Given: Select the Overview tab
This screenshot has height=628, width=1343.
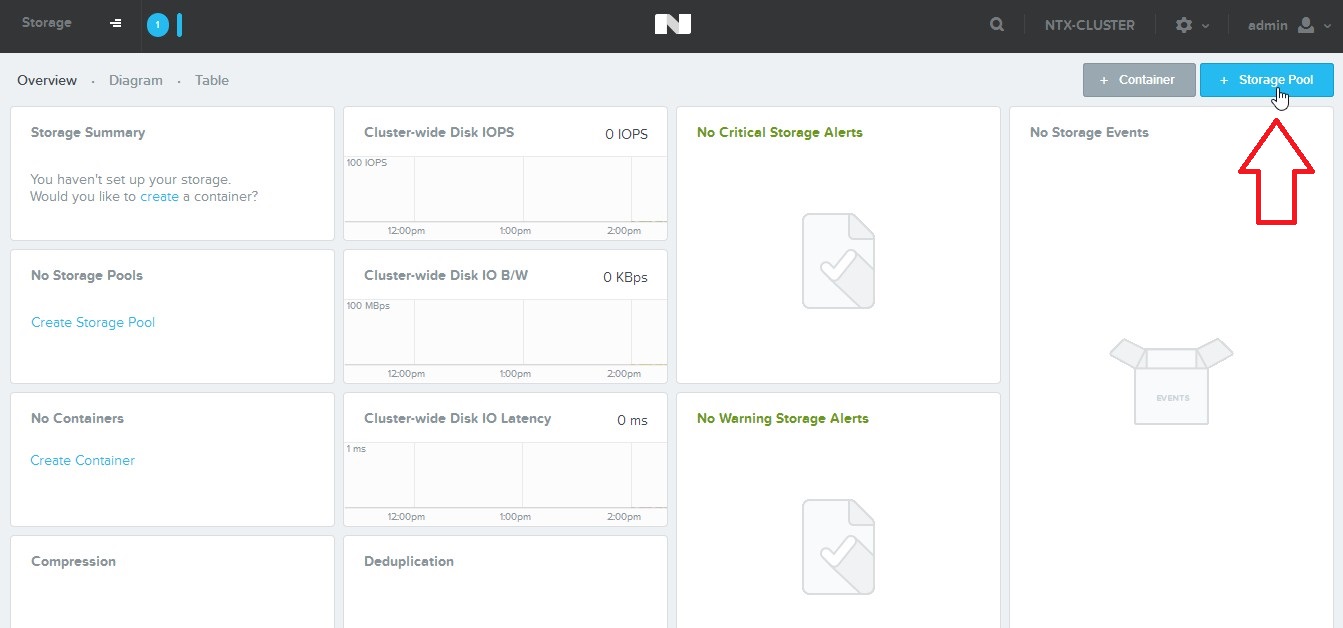Looking at the screenshot, I should (47, 80).
